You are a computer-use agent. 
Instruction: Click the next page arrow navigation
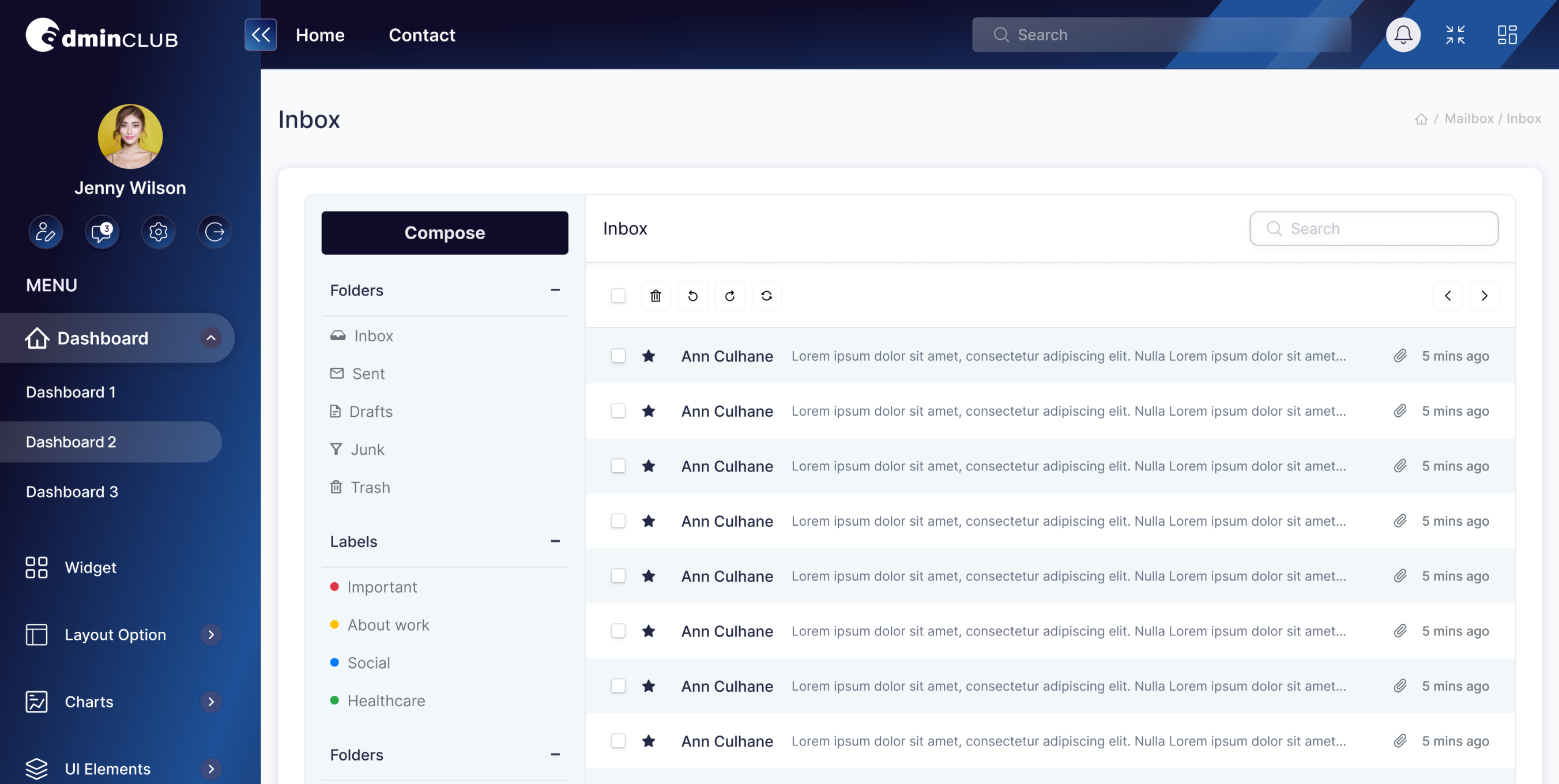1485,295
